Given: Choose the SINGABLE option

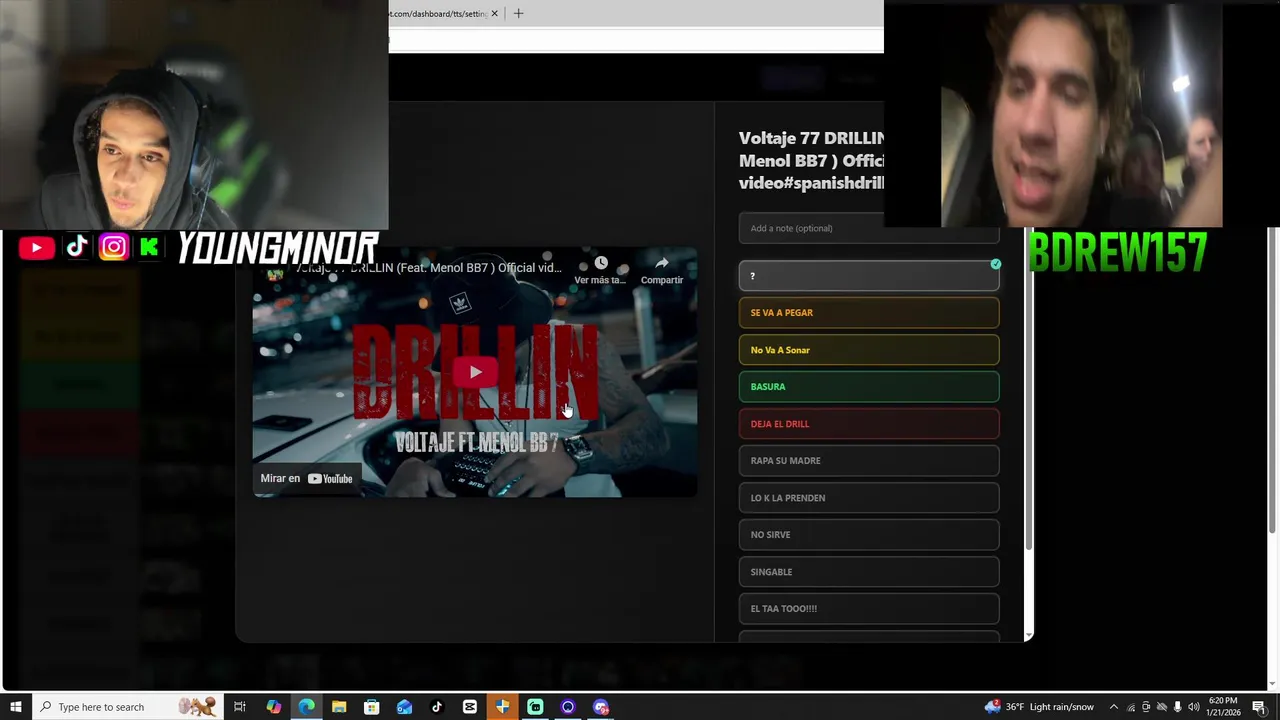Looking at the screenshot, I should click(869, 572).
